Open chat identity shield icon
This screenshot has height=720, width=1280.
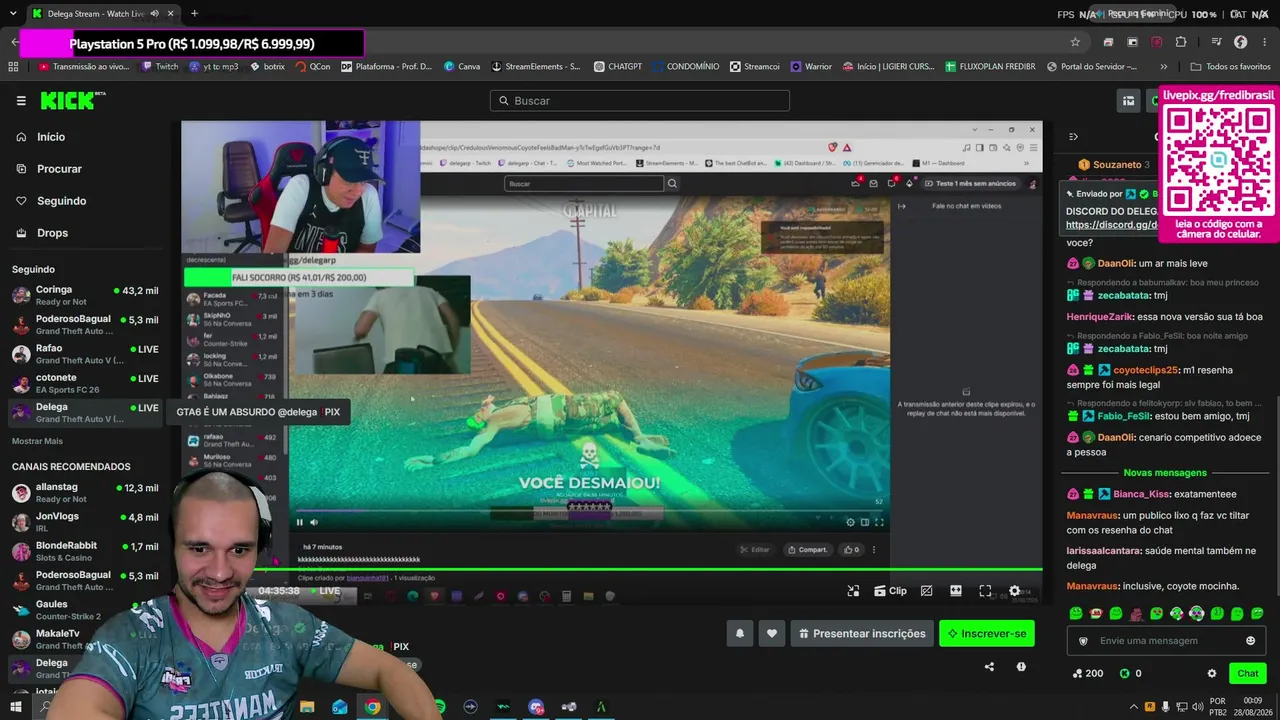click(x=1083, y=641)
